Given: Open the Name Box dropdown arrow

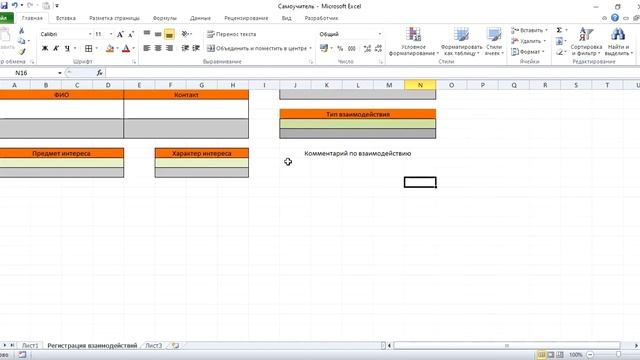Looking at the screenshot, I should click(60, 73).
